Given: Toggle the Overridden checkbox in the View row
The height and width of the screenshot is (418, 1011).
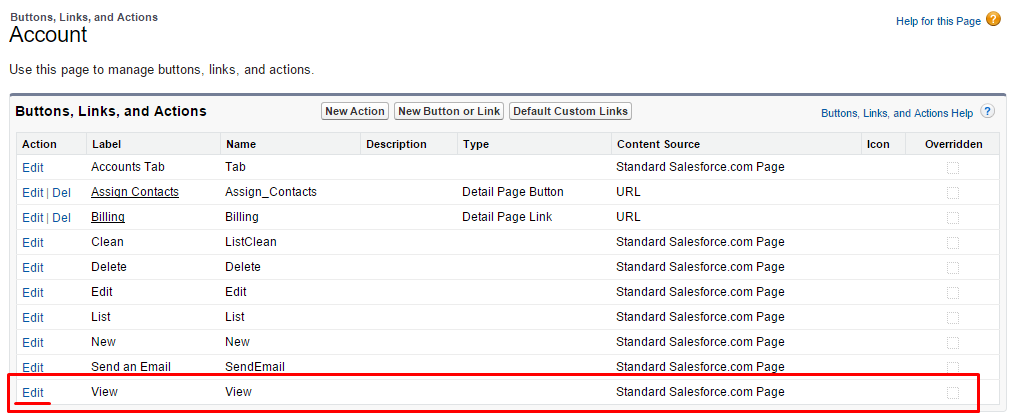Looking at the screenshot, I should (x=953, y=392).
